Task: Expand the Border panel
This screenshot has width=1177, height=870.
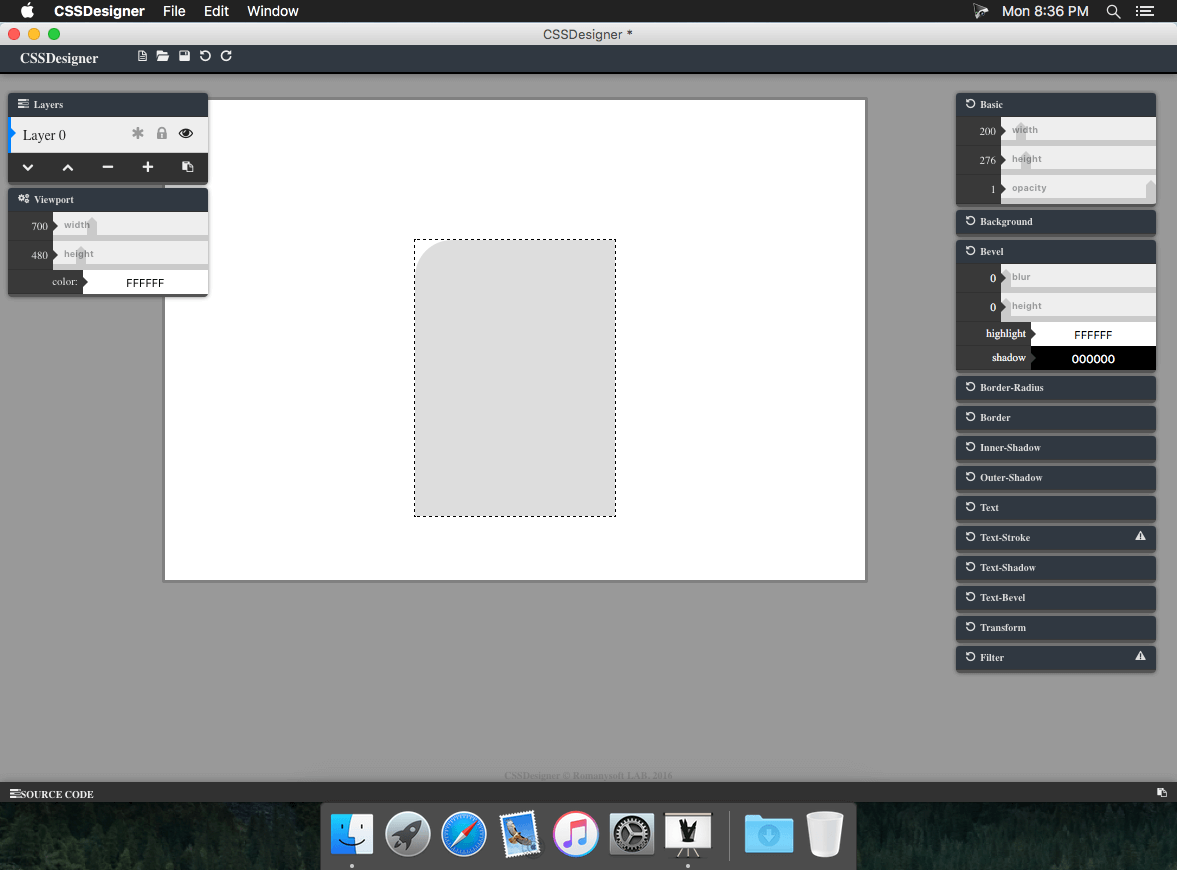Action: tap(1055, 417)
